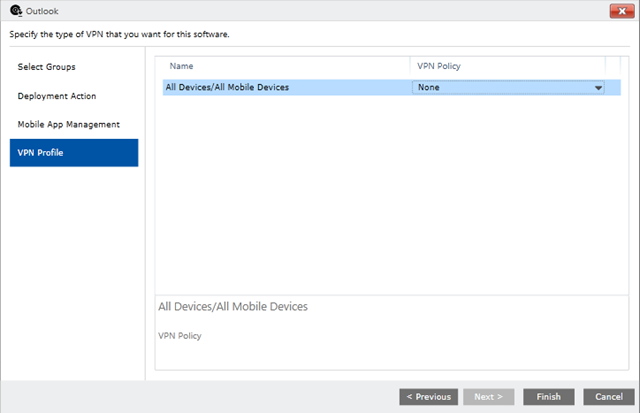Click the narrow blank column header after VPN Policy
Image resolution: width=640 pixels, height=413 pixels.
tap(613, 66)
